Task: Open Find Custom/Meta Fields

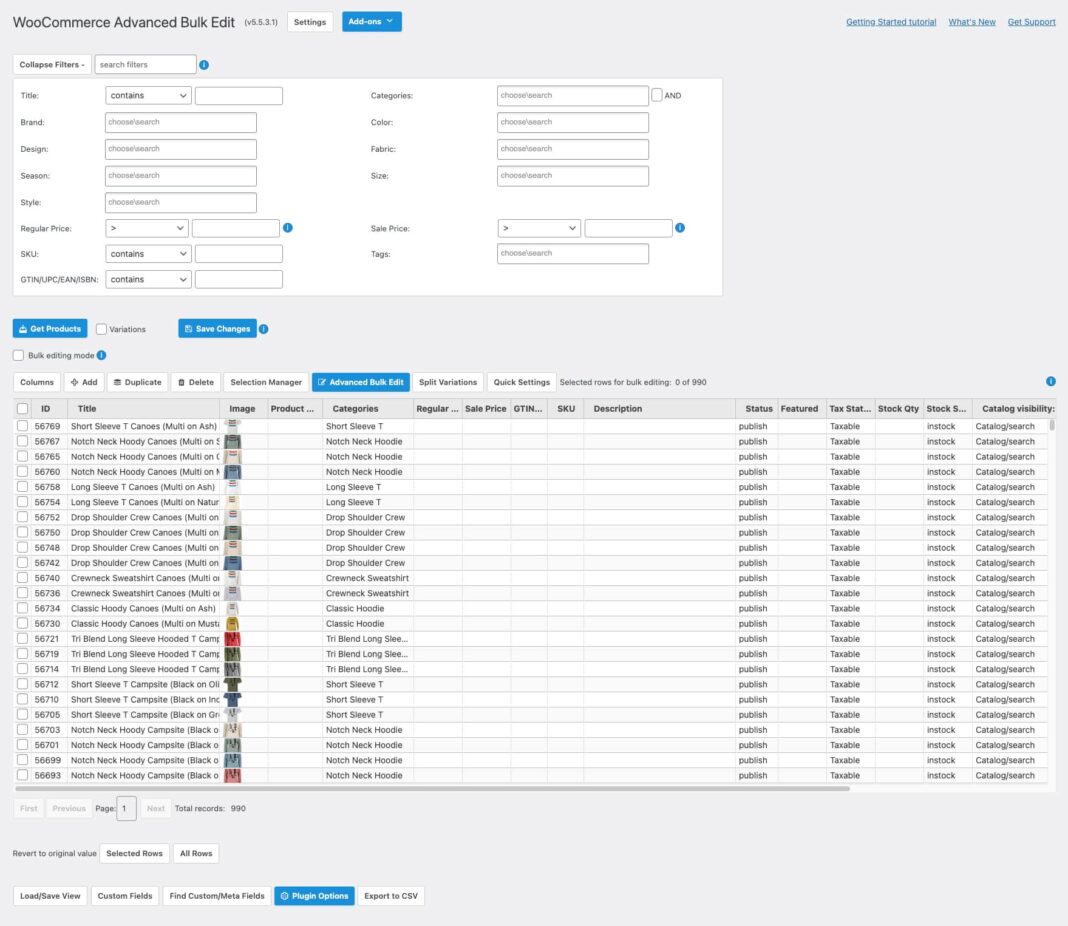Action: (x=217, y=896)
